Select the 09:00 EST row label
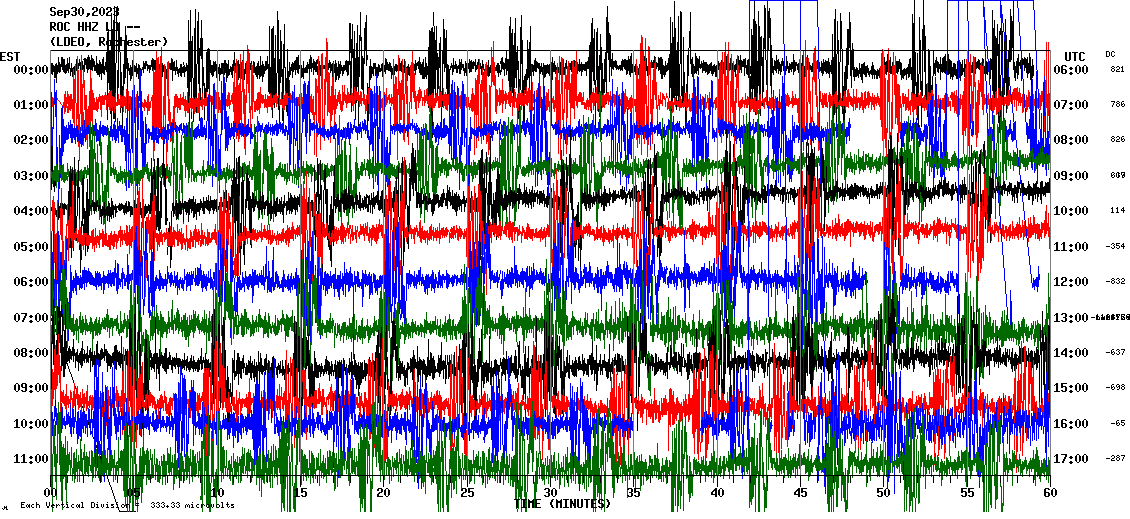Screen dimensions: 1130x519 click(31, 389)
